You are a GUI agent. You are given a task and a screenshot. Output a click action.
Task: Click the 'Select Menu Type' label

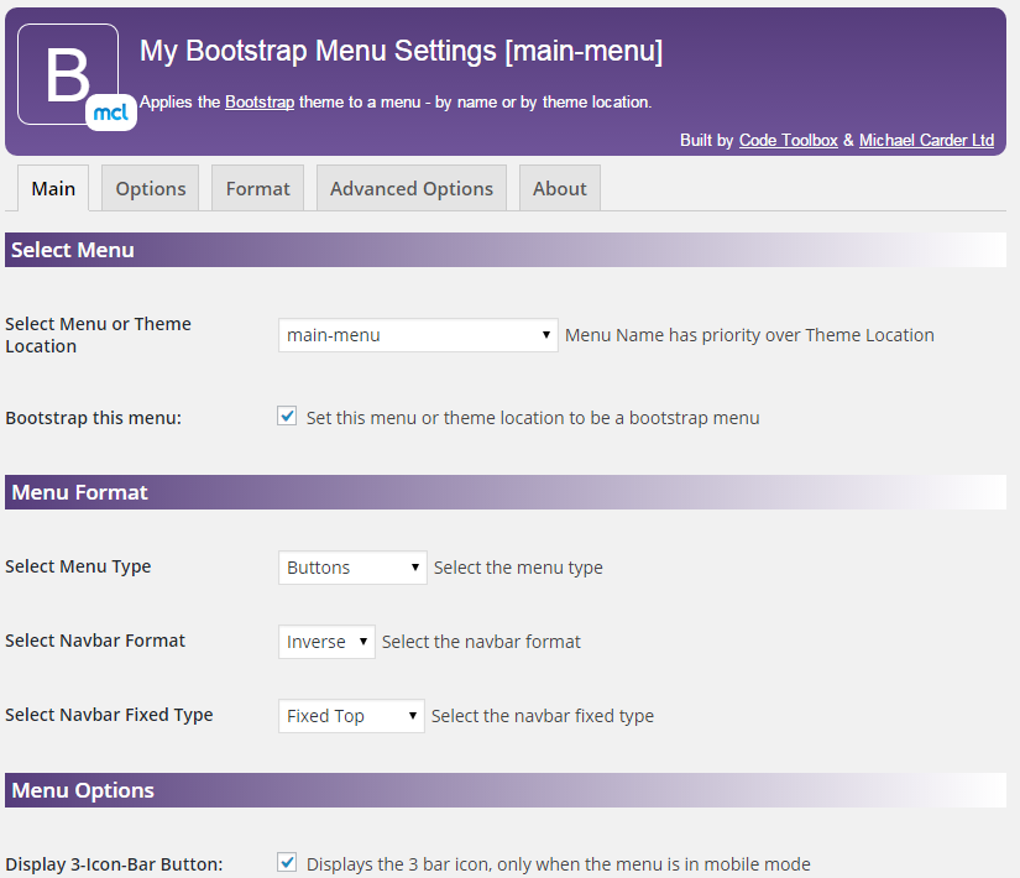point(78,566)
